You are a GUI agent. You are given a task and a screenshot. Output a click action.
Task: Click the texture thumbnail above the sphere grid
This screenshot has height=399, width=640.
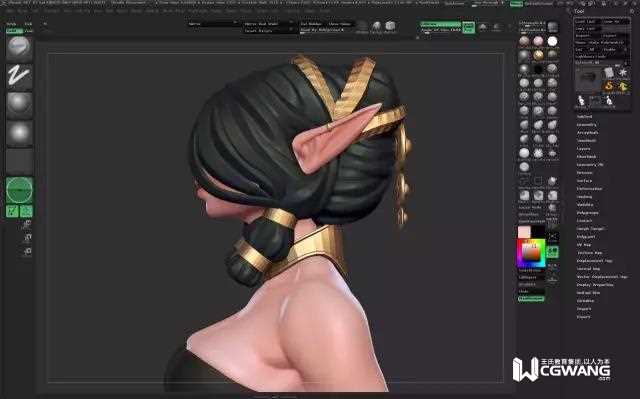pyautogui.click(x=553, y=27)
